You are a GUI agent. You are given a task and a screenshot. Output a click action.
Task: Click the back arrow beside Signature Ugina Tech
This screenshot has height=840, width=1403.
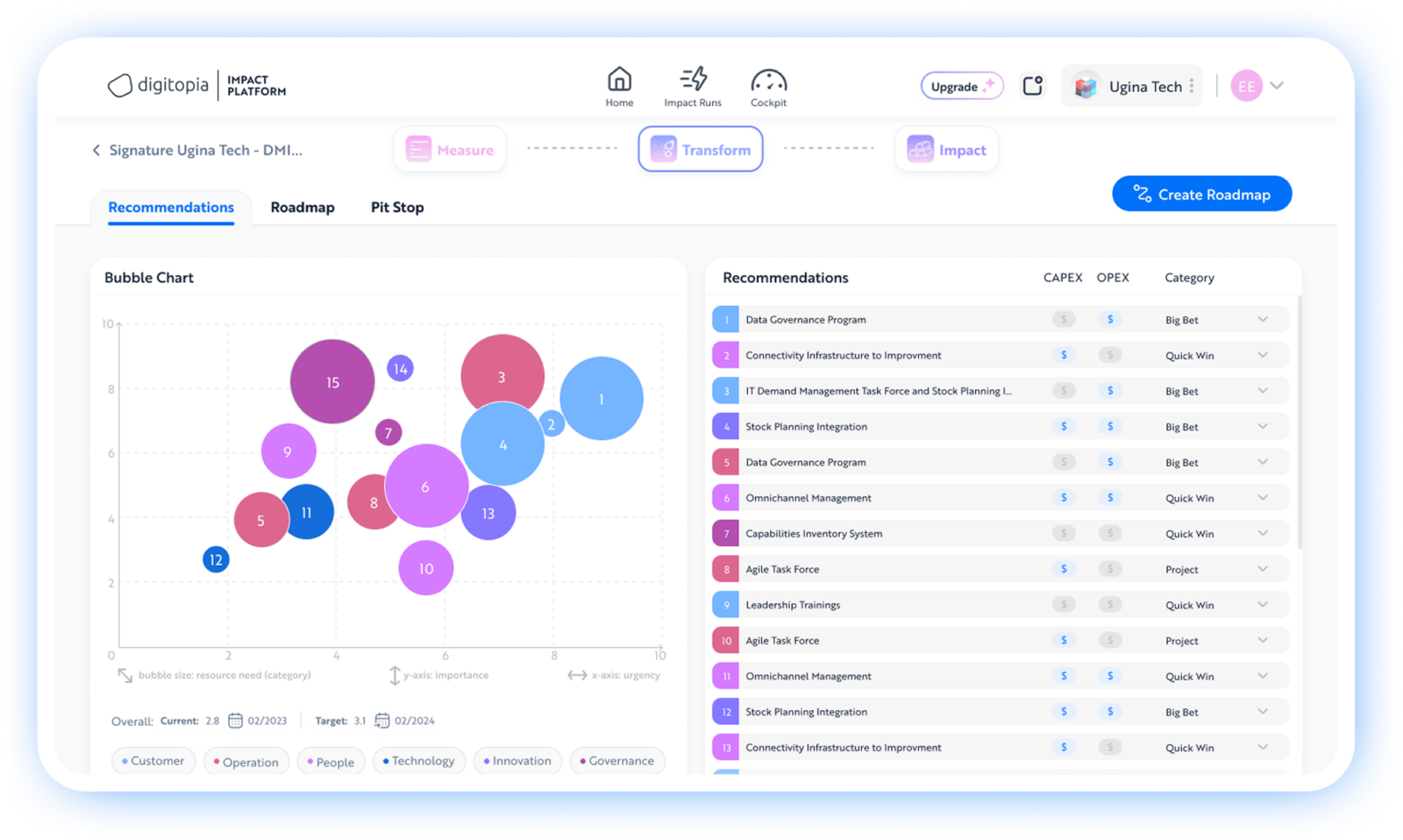(96, 150)
